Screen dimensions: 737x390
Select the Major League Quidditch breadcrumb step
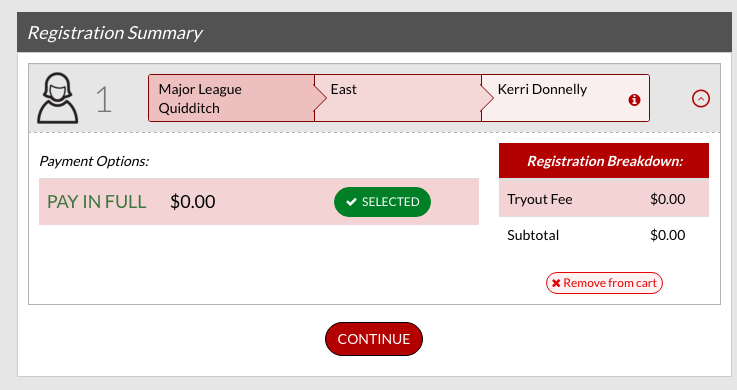tap(231, 98)
